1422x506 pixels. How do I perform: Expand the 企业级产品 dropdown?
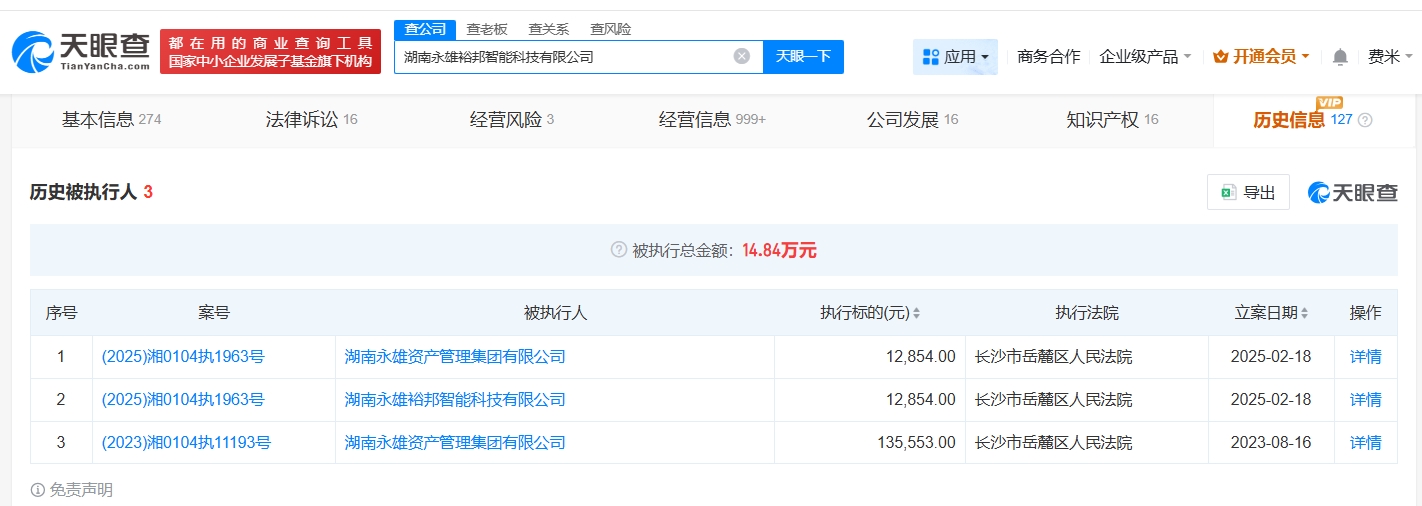click(1145, 57)
